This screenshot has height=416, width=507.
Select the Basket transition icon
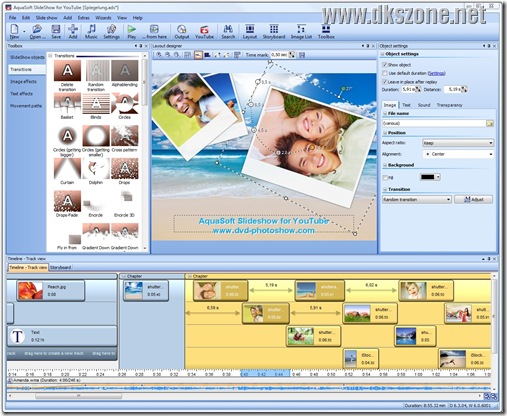click(67, 103)
